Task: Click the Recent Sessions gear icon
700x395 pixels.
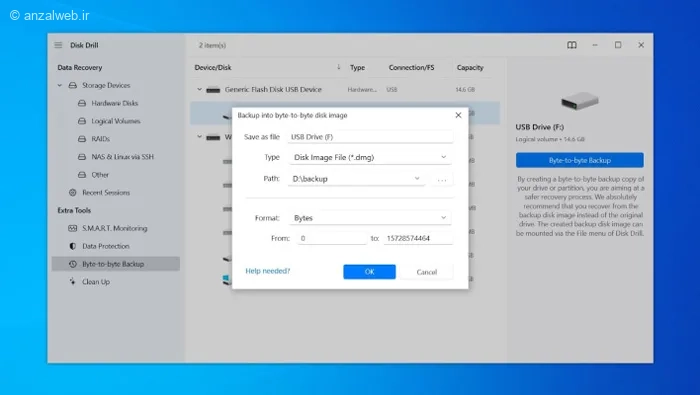Action: [72, 192]
